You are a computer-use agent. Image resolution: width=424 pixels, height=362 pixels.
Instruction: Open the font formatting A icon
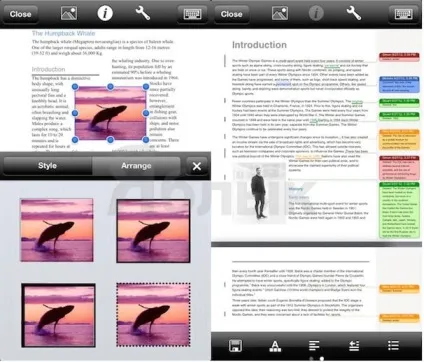tap(275, 346)
